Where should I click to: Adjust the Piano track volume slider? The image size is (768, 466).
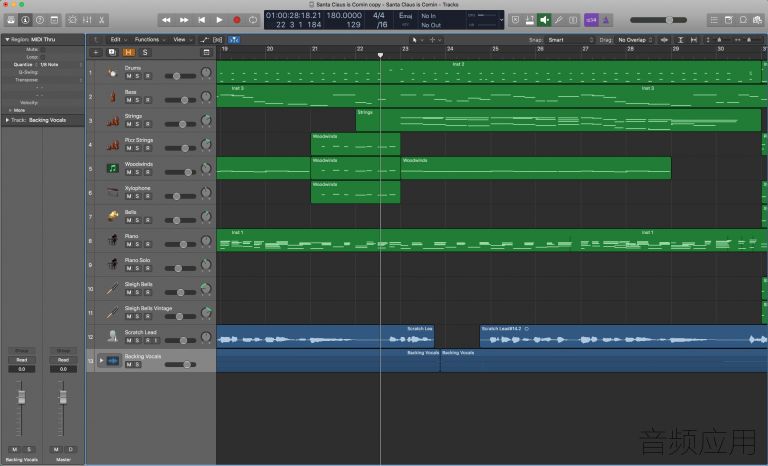[180, 244]
